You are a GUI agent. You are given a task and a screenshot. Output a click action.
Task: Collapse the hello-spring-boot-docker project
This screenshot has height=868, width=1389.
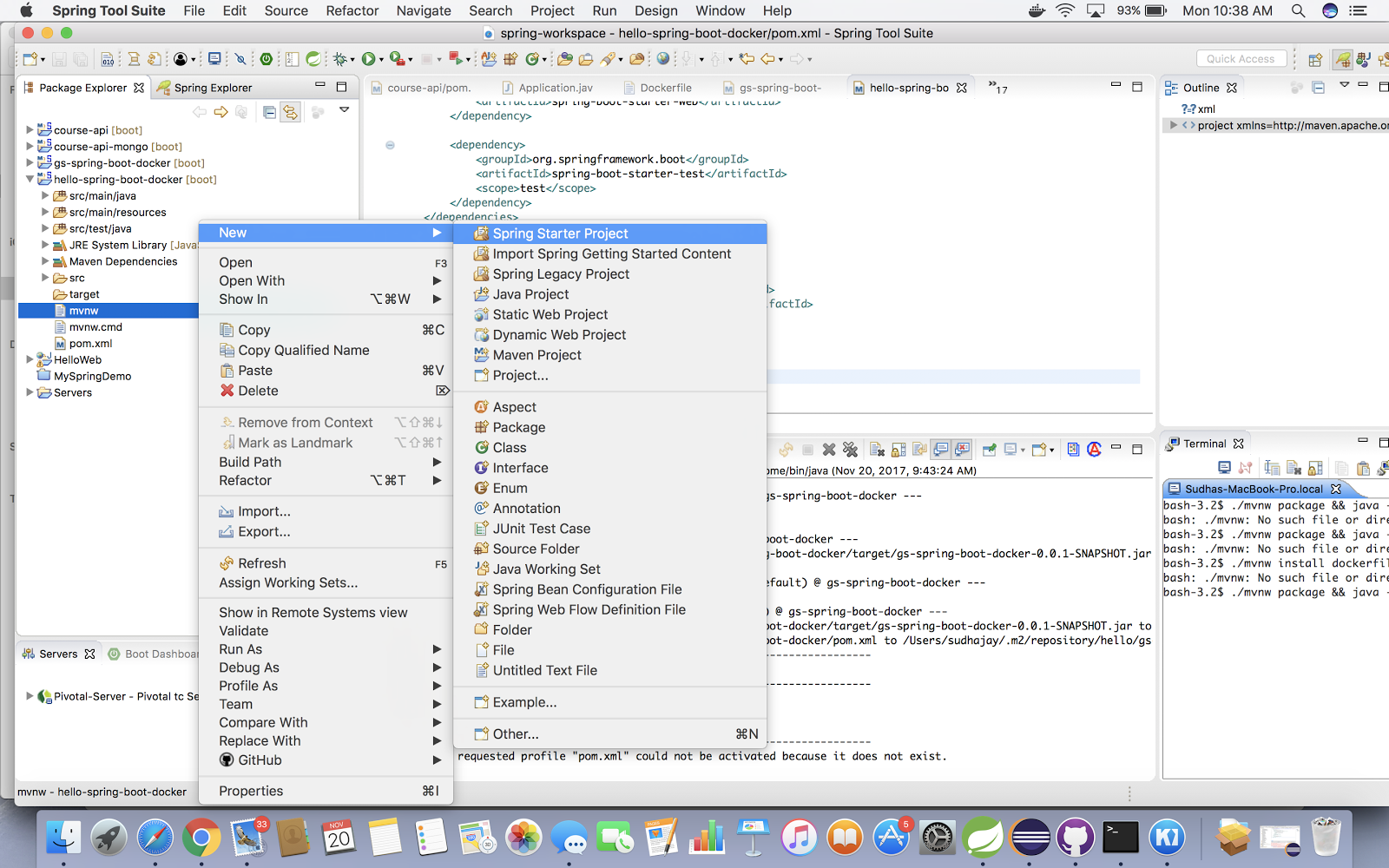[30, 179]
